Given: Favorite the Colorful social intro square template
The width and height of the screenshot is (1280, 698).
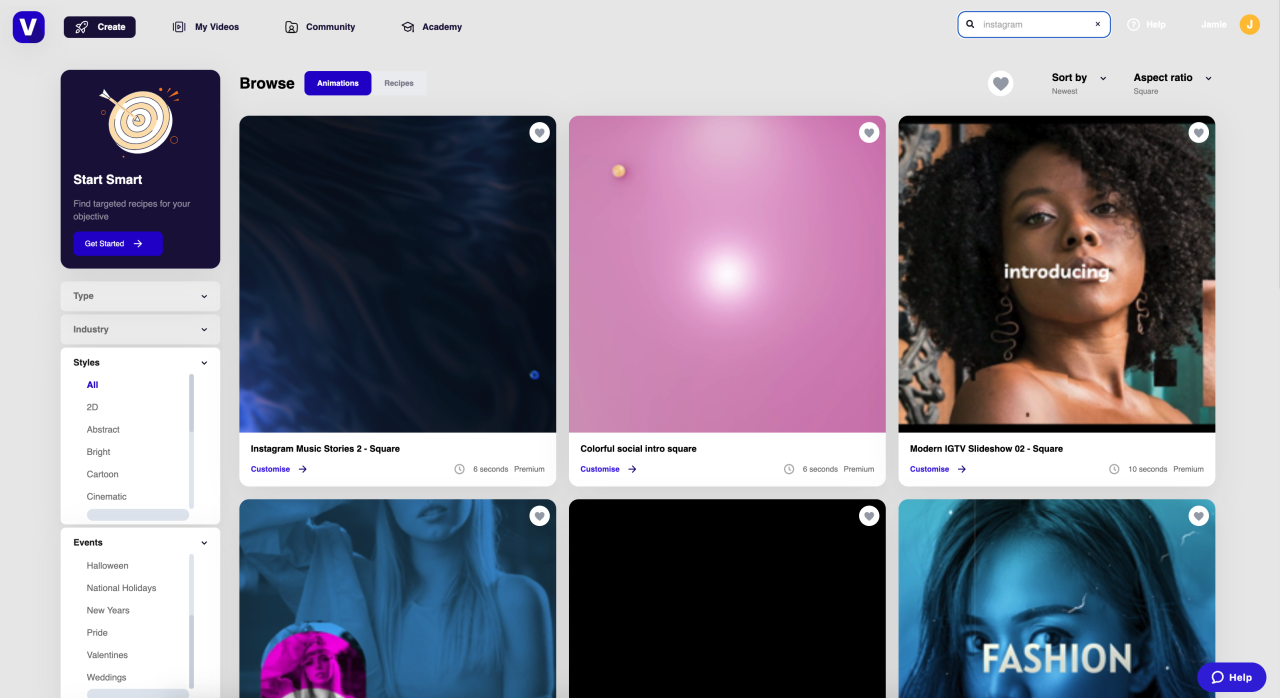Looking at the screenshot, I should click(x=869, y=132).
